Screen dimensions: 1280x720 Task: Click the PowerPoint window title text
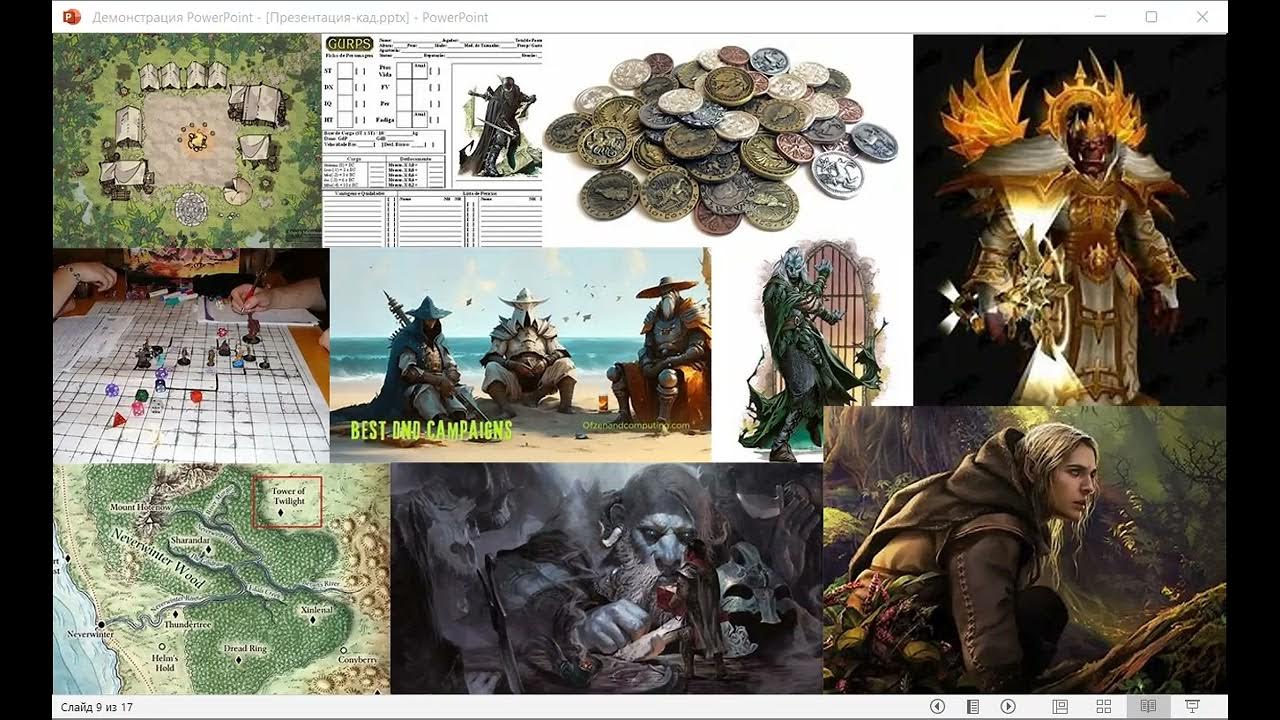pyautogui.click(x=290, y=17)
